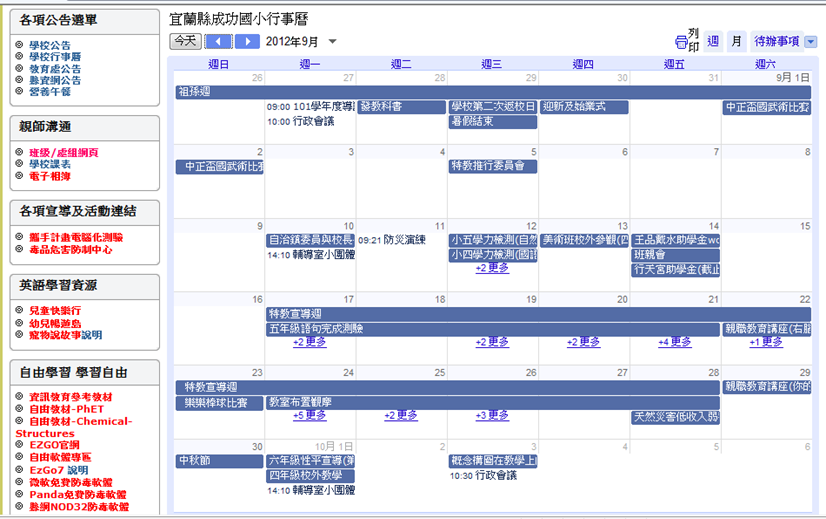Click the printer icon to print calendar
Viewport: 826px width, 519px height.
[x=681, y=42]
